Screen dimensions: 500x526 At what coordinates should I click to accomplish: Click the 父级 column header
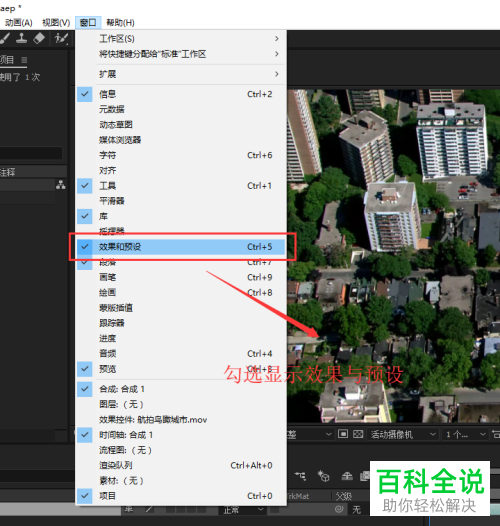344,496
